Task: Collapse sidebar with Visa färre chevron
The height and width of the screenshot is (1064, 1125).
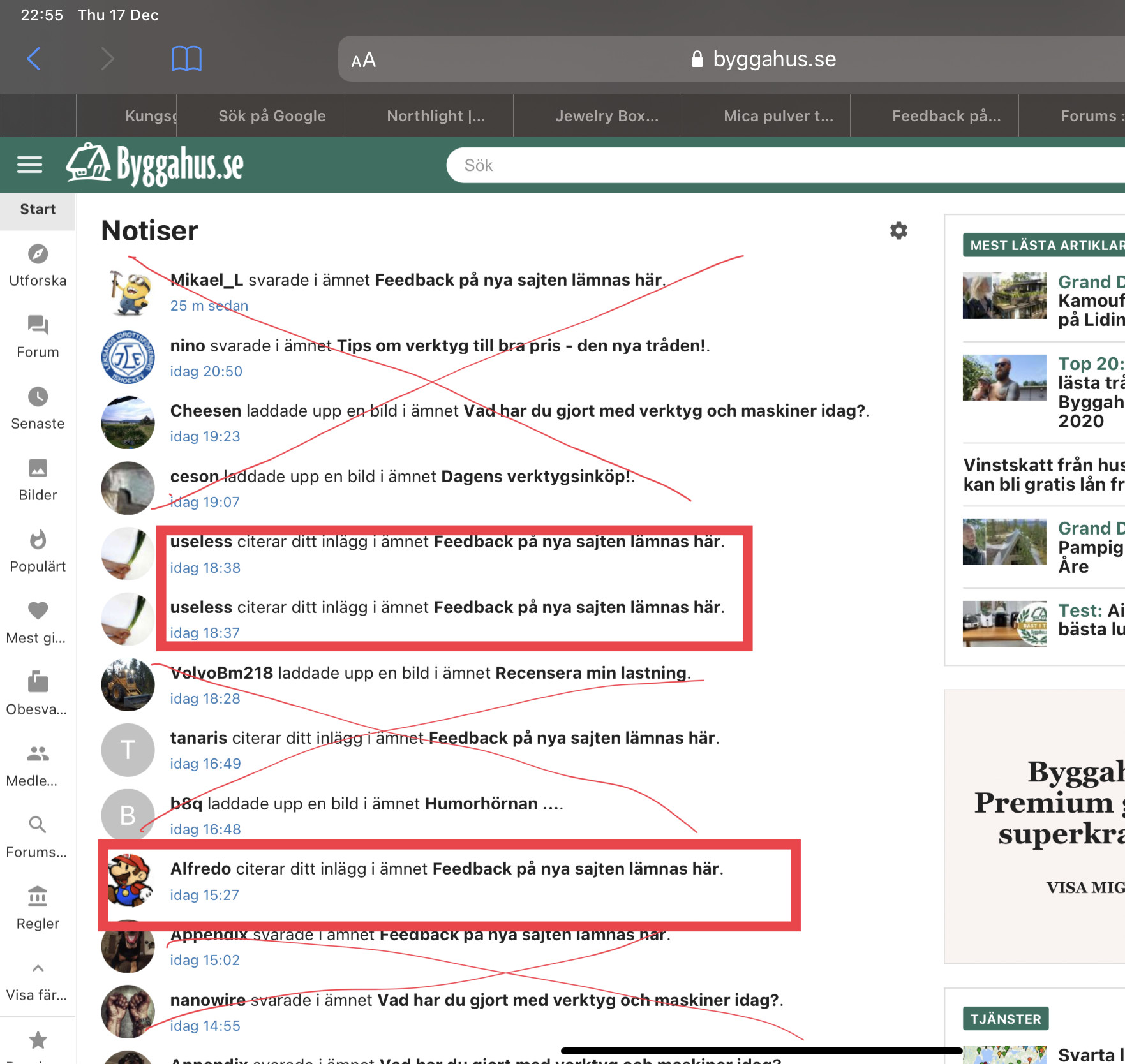Action: point(38,968)
